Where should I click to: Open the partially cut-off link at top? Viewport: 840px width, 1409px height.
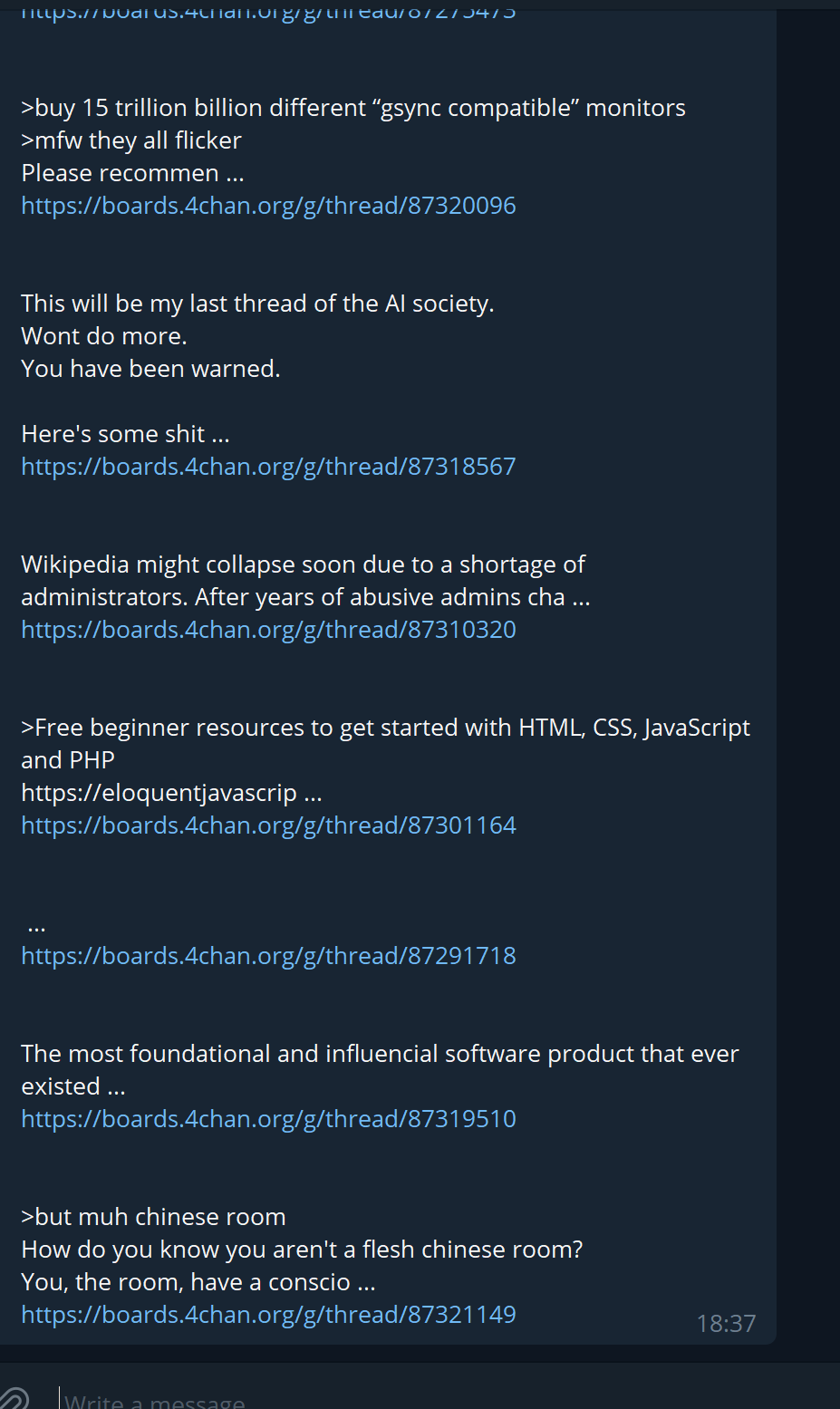tap(268, 10)
